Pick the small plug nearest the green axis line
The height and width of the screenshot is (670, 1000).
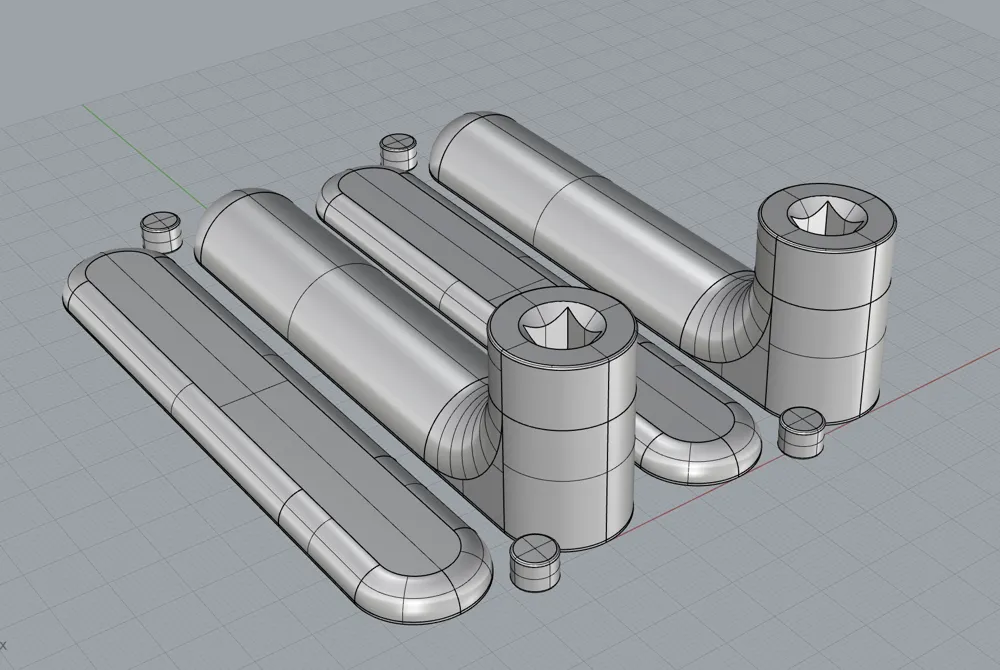click(161, 232)
